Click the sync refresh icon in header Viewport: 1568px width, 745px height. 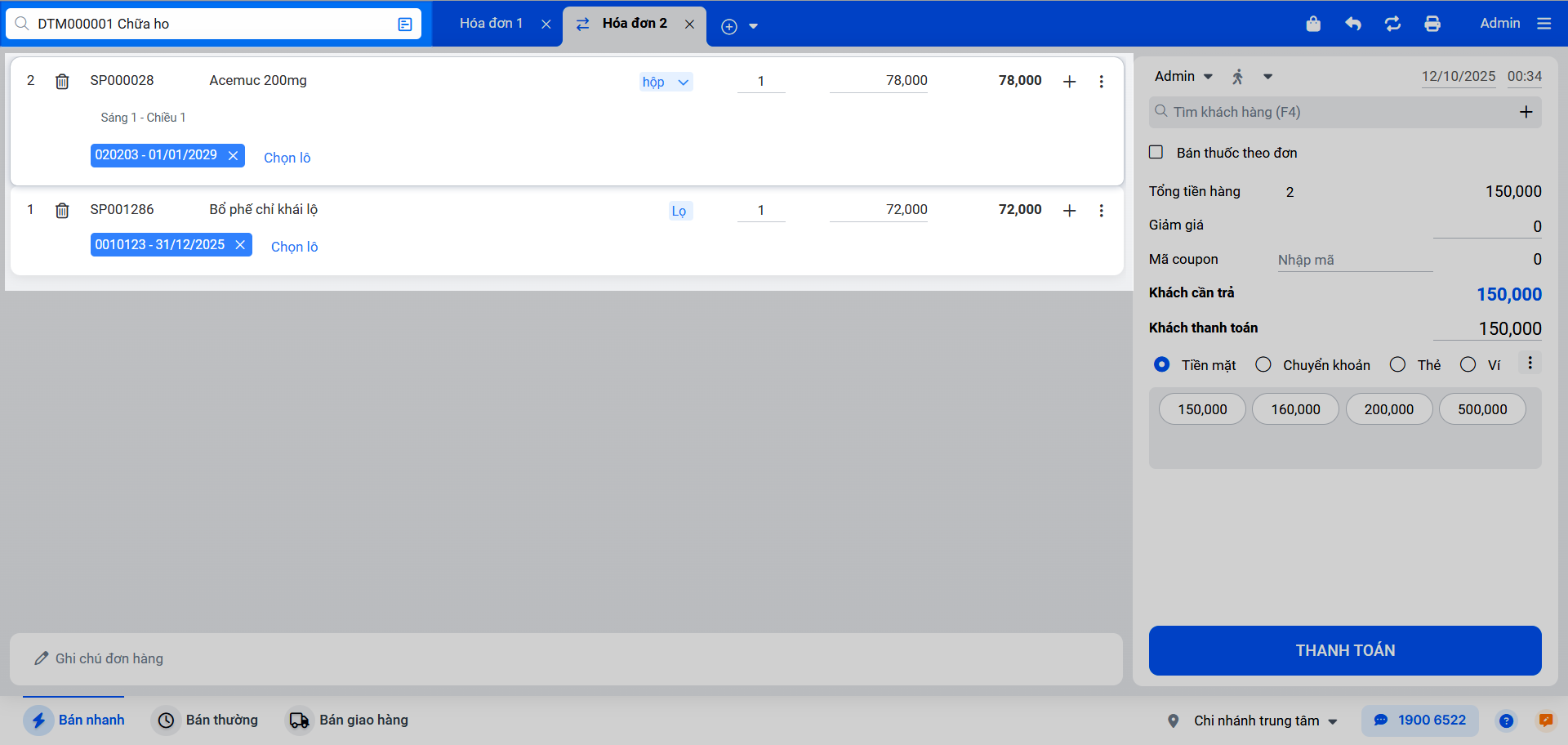tap(1393, 24)
